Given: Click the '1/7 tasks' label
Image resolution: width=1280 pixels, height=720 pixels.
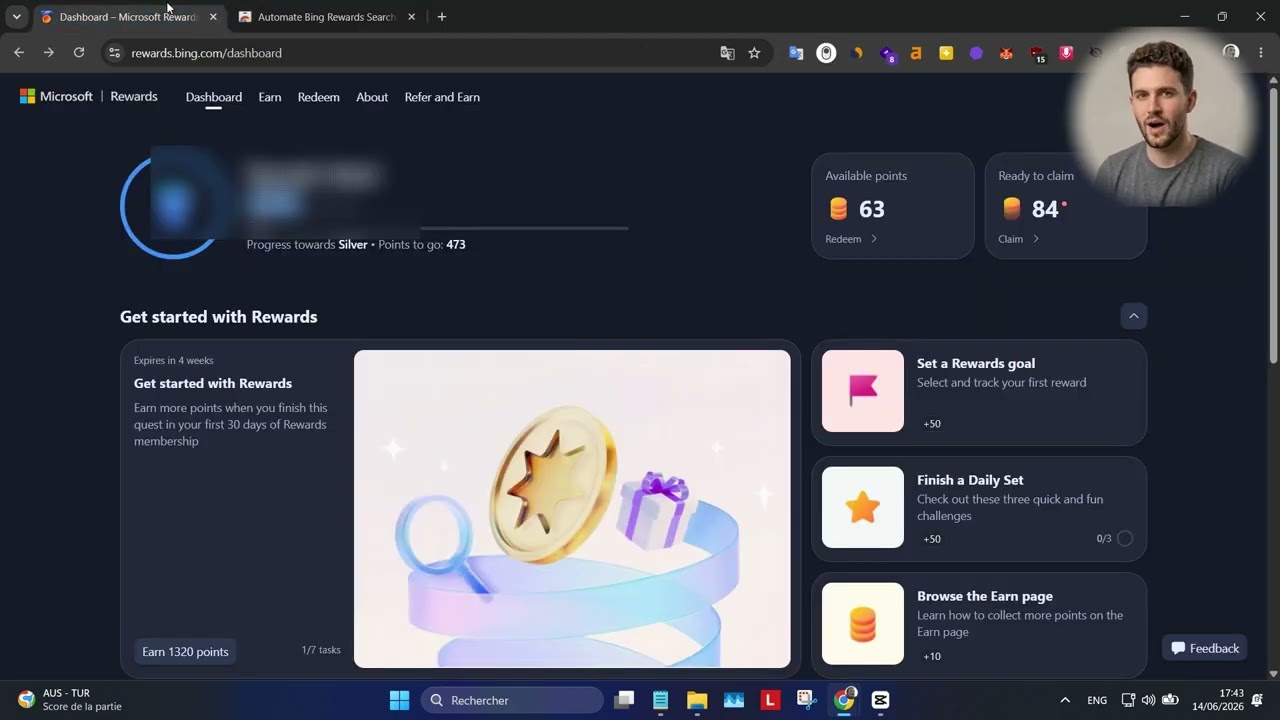Looking at the screenshot, I should [321, 650].
